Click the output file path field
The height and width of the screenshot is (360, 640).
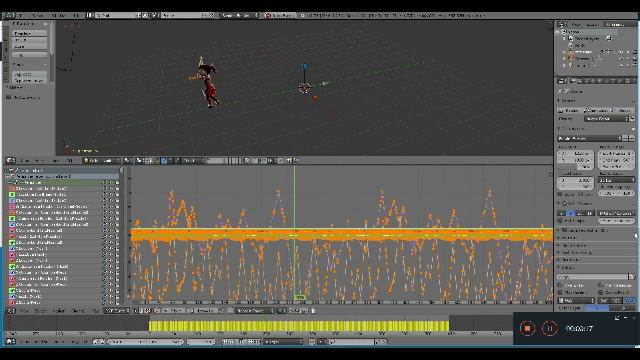(592, 277)
